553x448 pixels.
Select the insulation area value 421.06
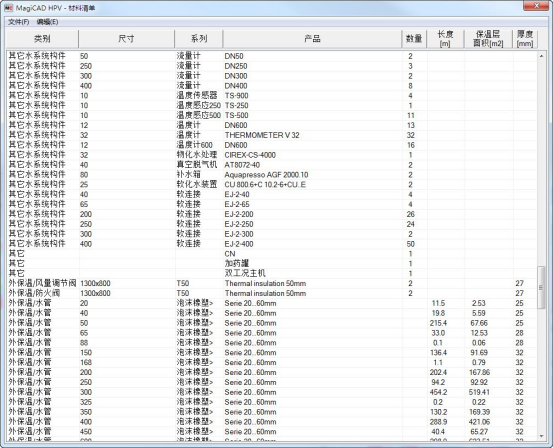[479, 422]
